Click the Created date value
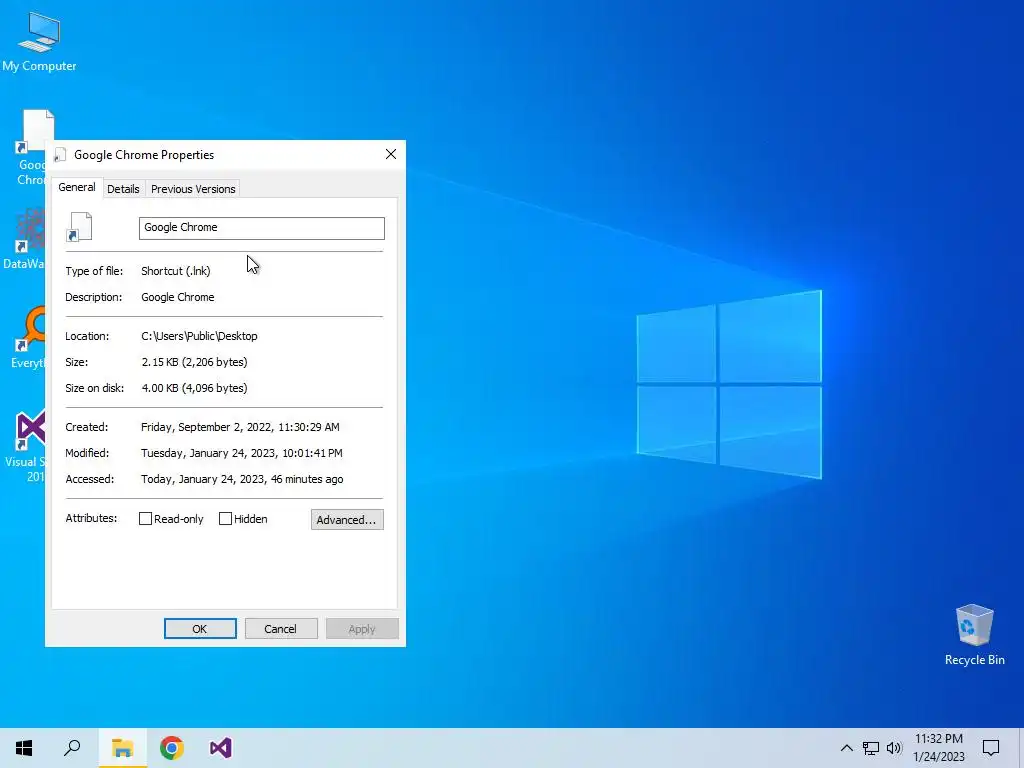This screenshot has width=1024, height=768. tap(240, 427)
